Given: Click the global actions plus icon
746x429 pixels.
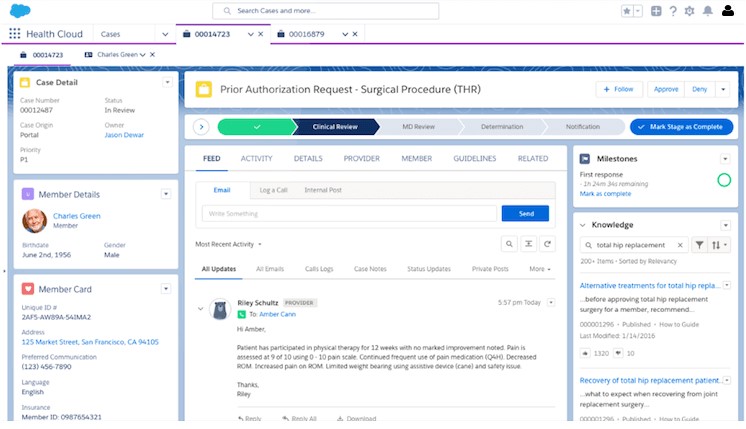Looking at the screenshot, I should click(x=656, y=11).
